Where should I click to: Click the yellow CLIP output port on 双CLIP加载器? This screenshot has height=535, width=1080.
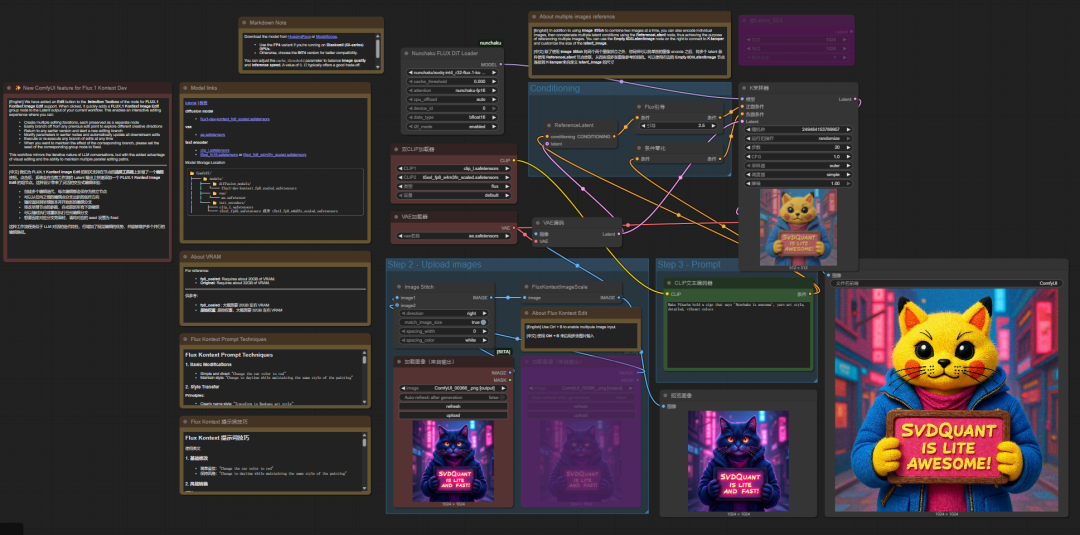pos(514,160)
